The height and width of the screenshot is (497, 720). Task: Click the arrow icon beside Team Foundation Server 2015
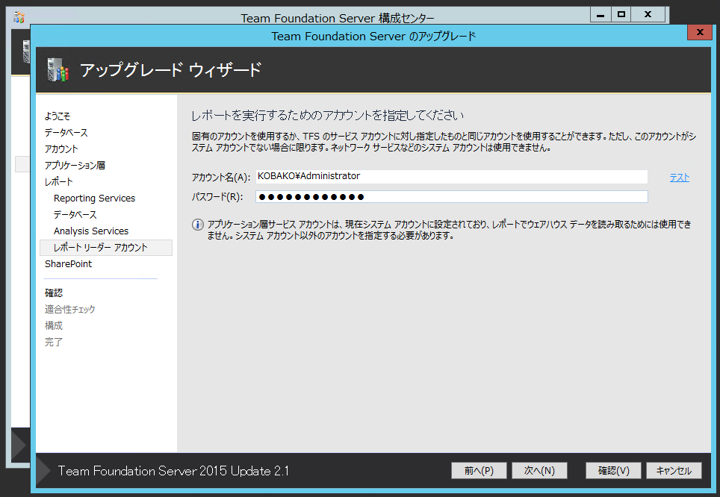(44, 470)
